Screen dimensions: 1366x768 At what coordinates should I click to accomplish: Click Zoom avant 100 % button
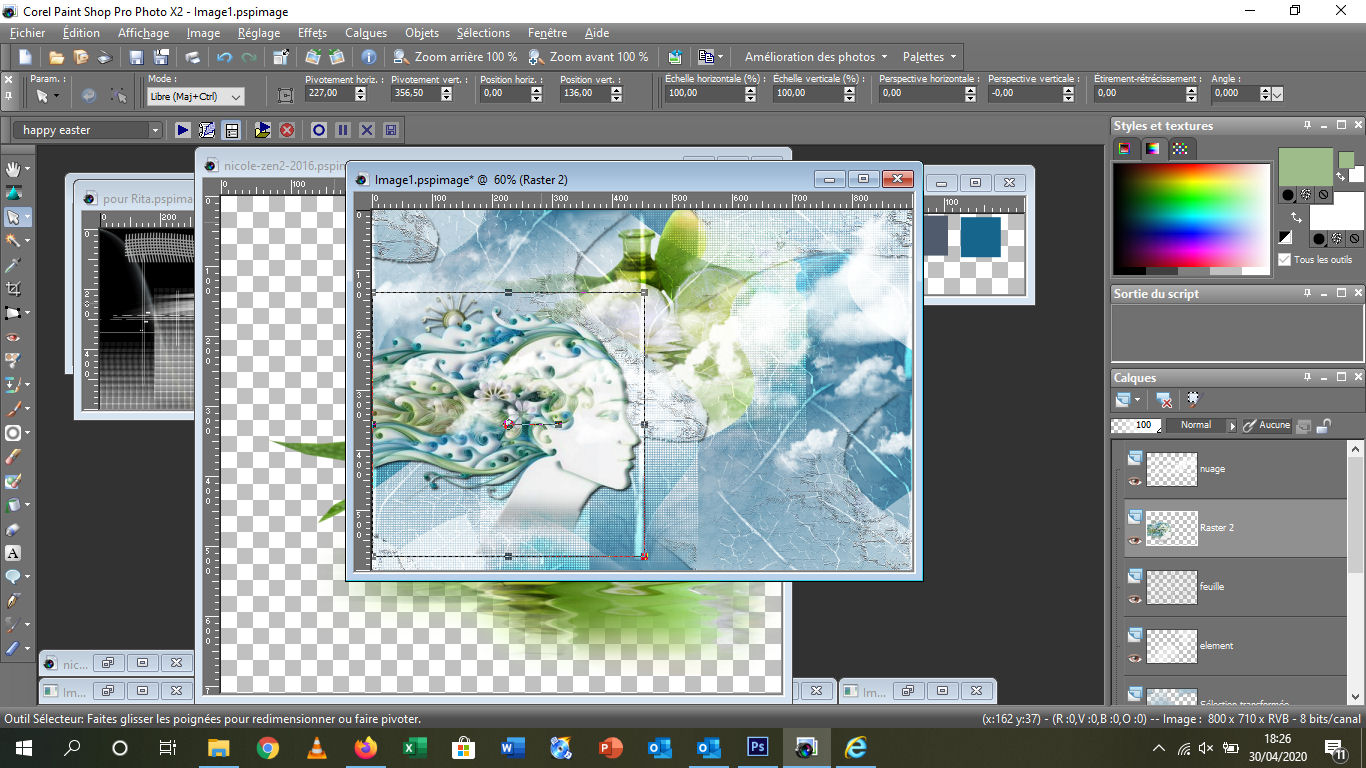[x=589, y=57]
